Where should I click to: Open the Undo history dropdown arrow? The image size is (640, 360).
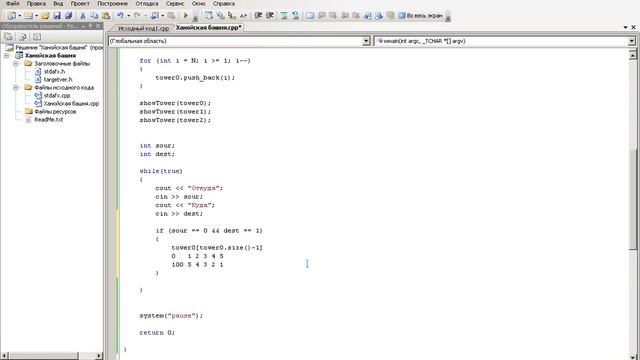[x=129, y=16]
